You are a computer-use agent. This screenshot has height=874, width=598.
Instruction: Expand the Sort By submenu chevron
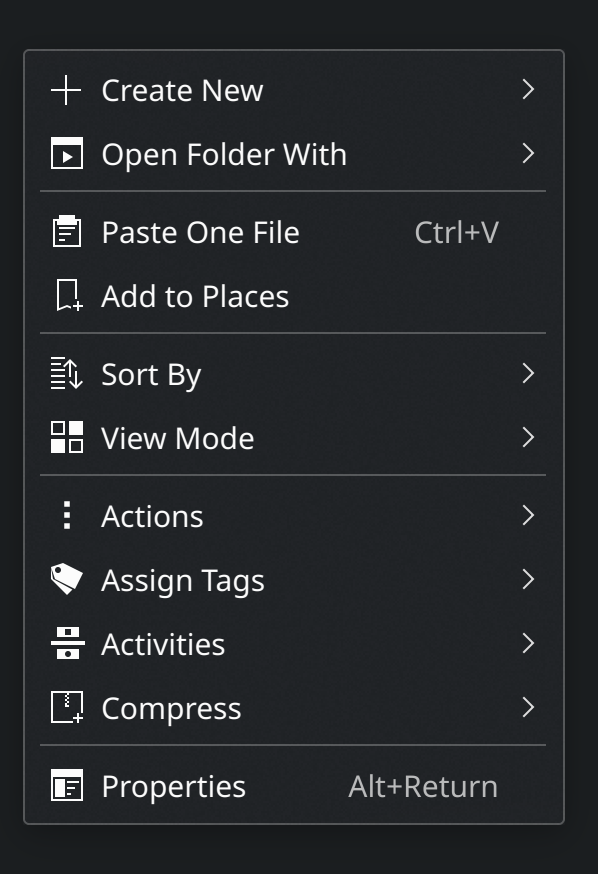pos(528,373)
